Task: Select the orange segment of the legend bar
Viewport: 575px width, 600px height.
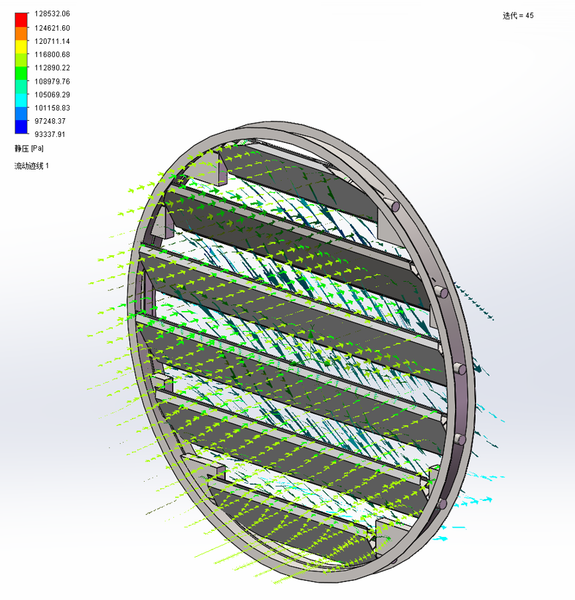Action: 21,33
